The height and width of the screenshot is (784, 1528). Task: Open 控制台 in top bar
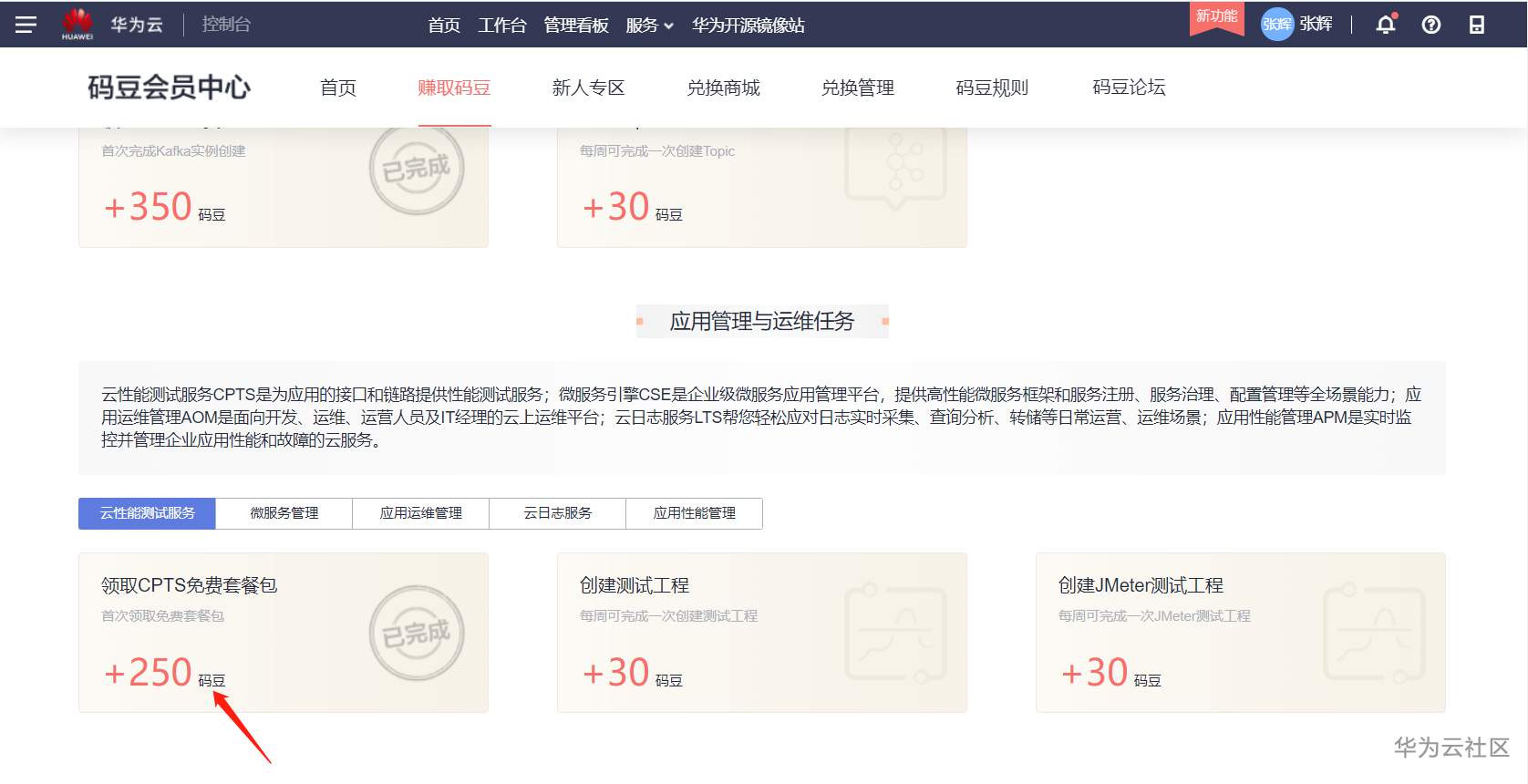(x=226, y=24)
